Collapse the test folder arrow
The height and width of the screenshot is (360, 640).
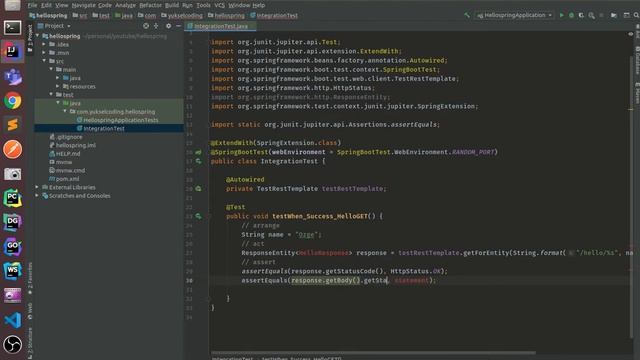[51, 94]
